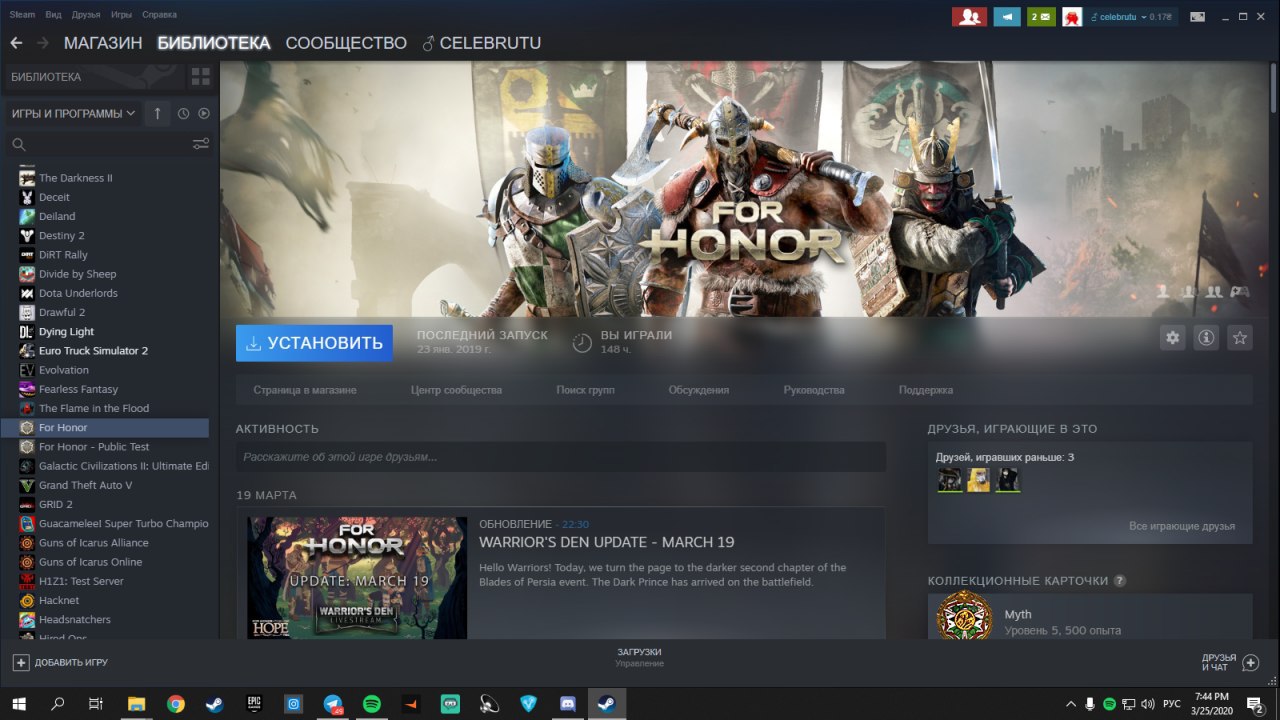Select Euro Truck Simulator 2
This screenshot has height=720, width=1280.
click(93, 351)
